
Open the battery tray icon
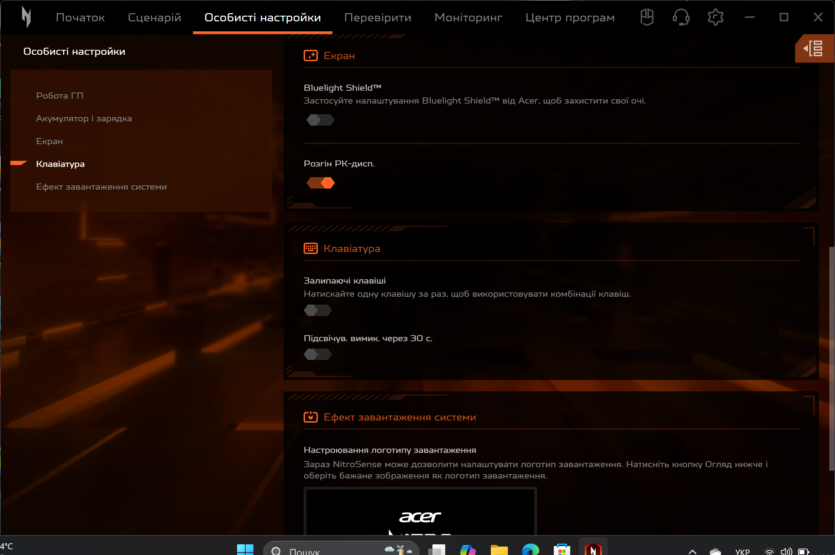(x=804, y=551)
